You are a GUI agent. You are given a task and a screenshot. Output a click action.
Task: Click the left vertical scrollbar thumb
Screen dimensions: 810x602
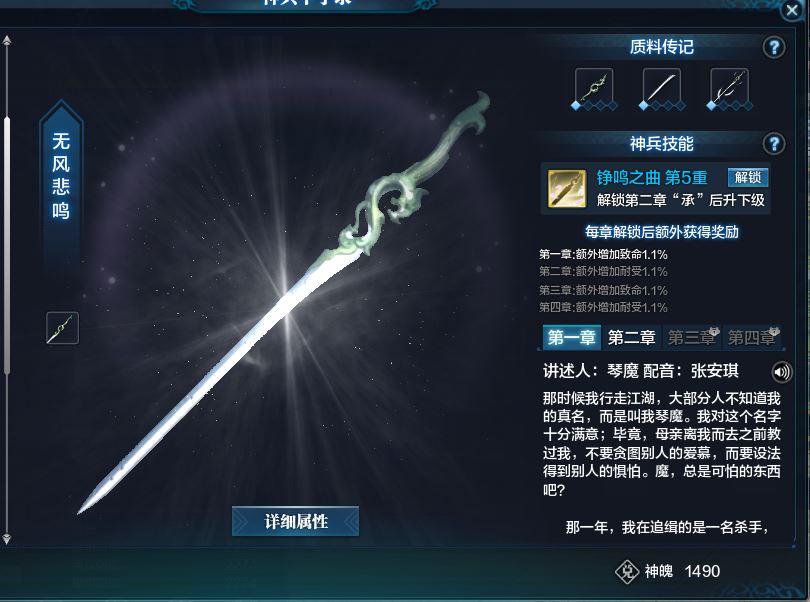coord(7,245)
